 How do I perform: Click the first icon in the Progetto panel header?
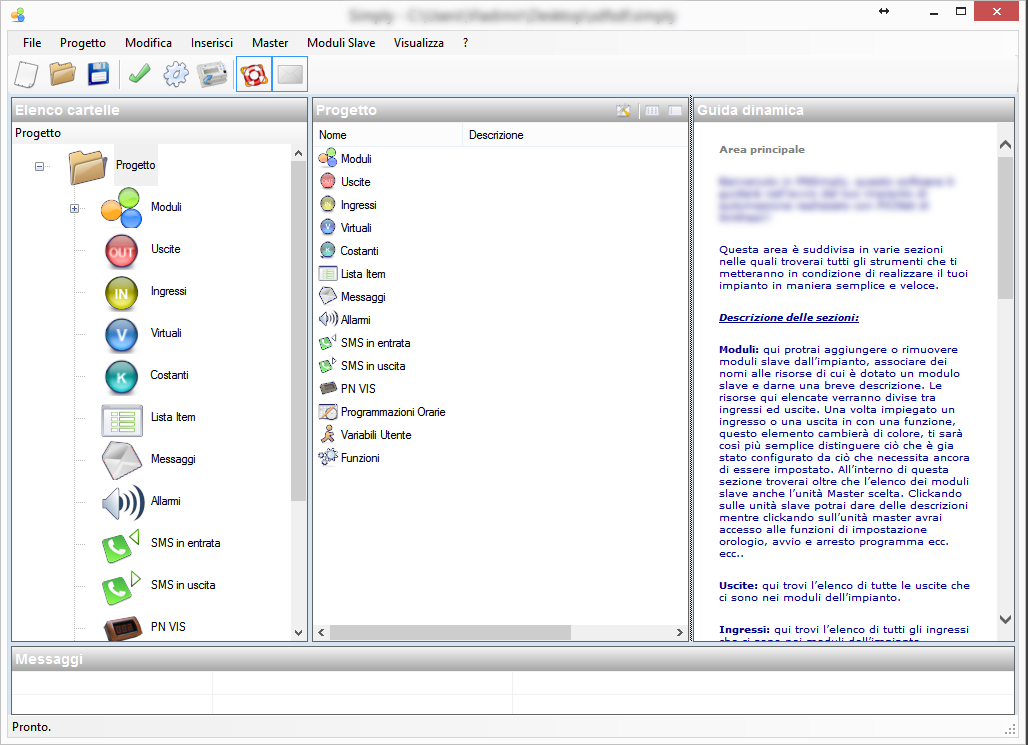(623, 111)
